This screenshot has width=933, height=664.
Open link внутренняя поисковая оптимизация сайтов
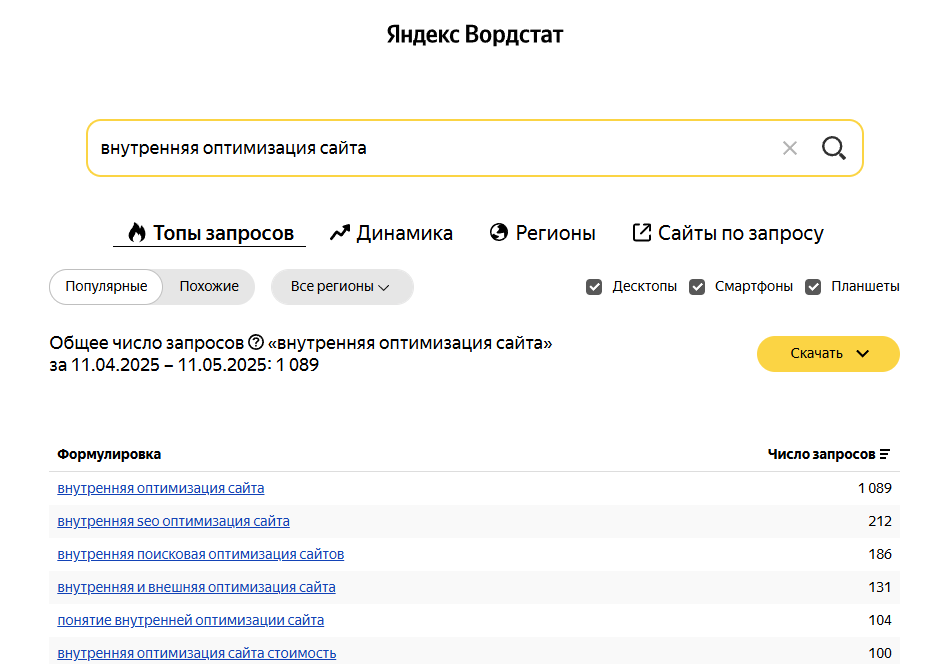201,554
